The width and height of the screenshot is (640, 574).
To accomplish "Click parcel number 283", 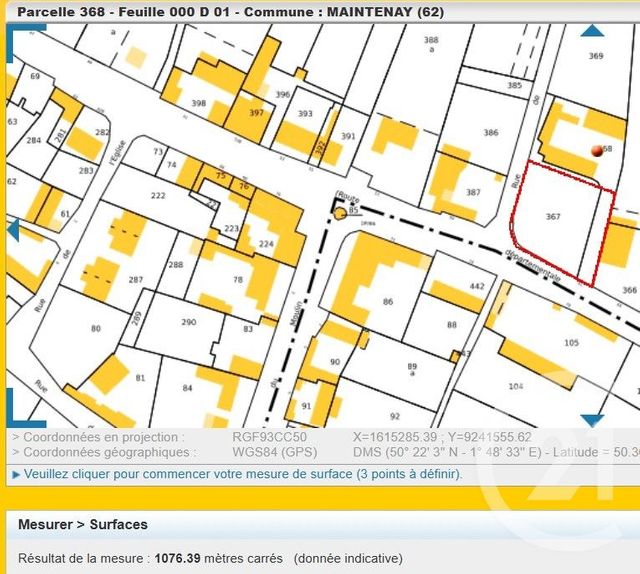I will click(x=86, y=171).
